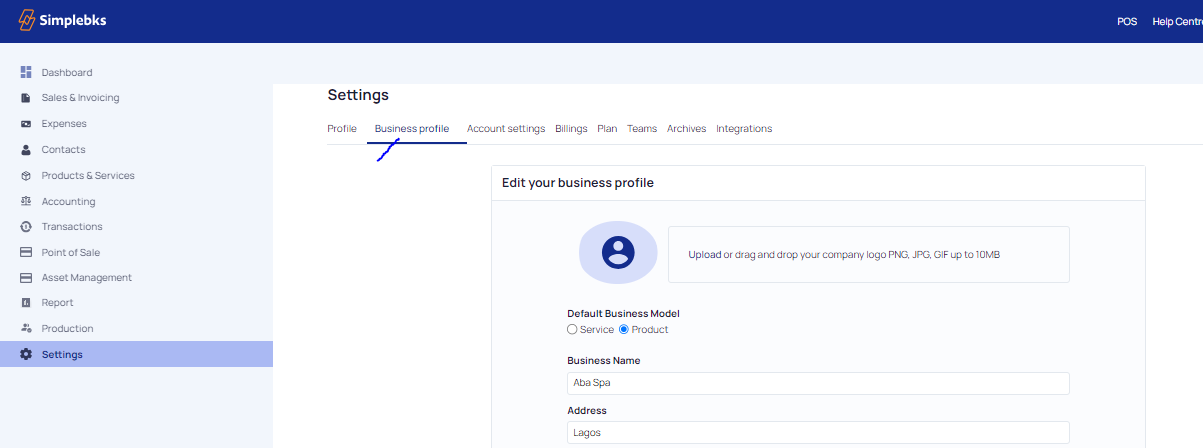Screen dimensions: 1203x448
Task: Focus the Address field containing Lagos
Action: tap(817, 433)
